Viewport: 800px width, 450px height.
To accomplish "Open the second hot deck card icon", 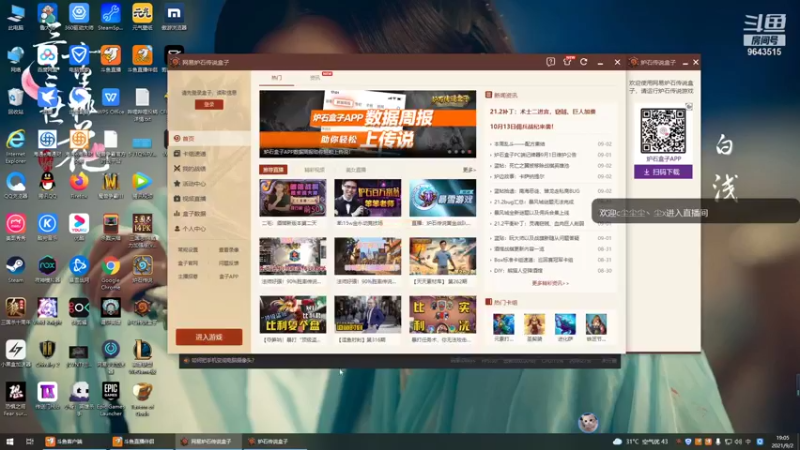I will pyautogui.click(x=534, y=324).
